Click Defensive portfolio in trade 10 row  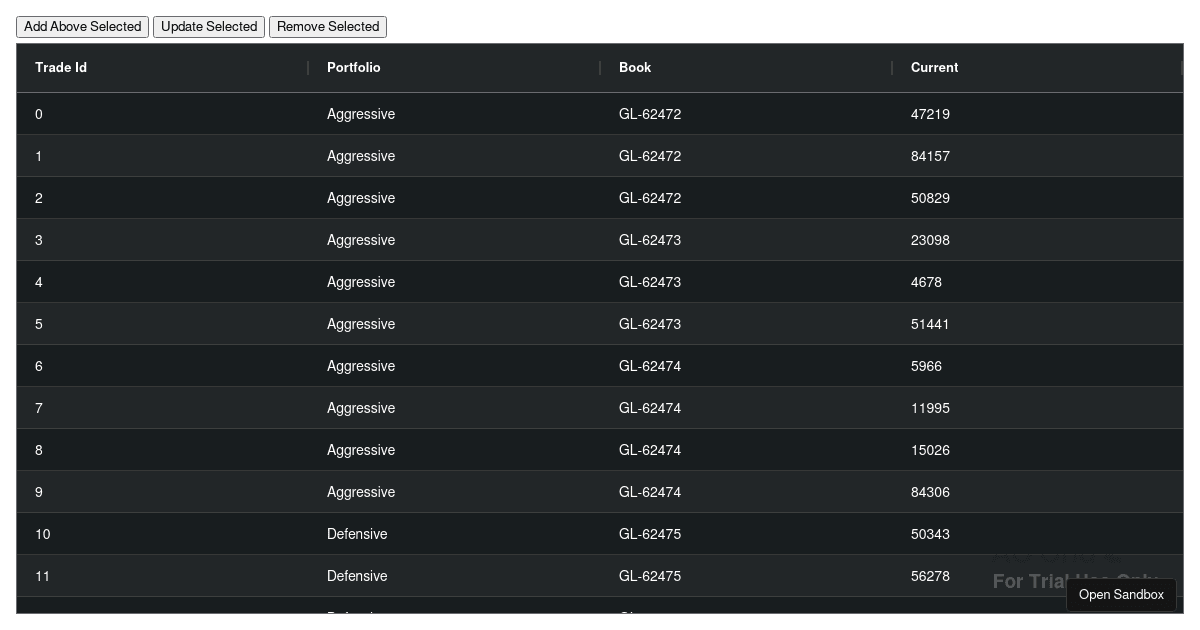point(357,534)
